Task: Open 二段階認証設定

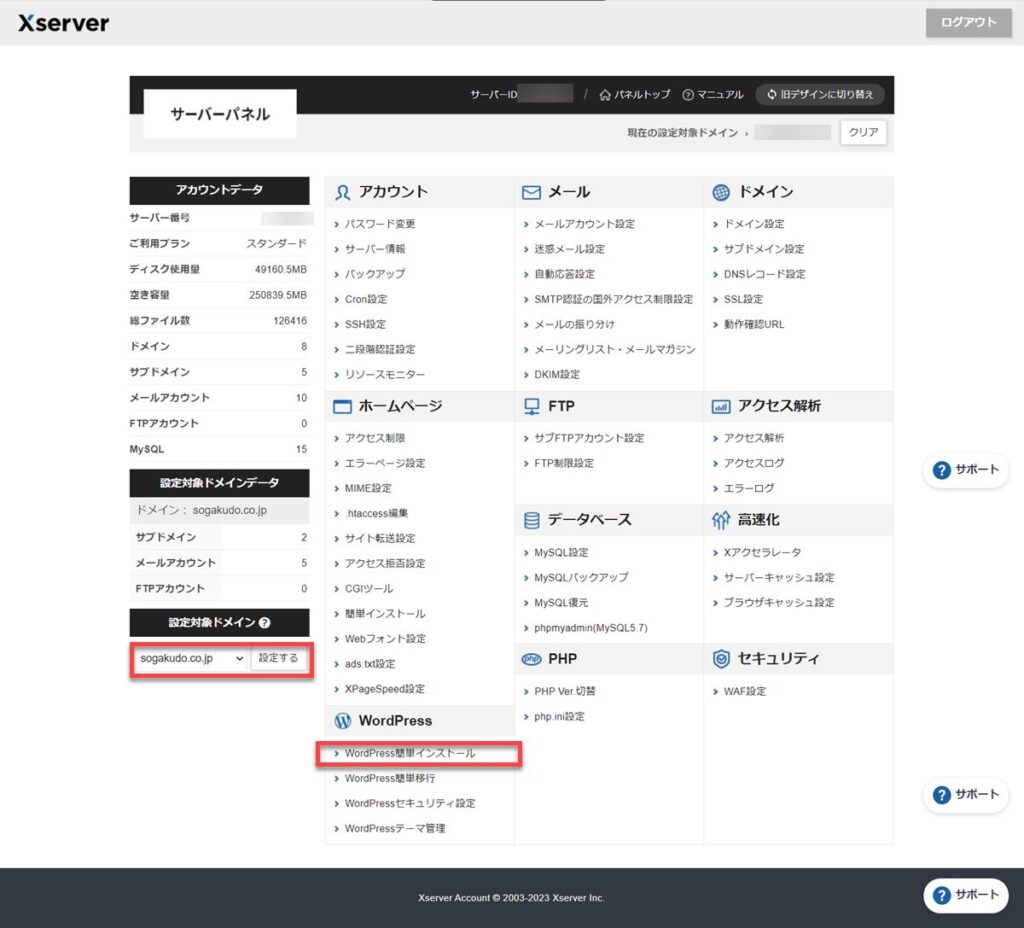Action: click(379, 349)
